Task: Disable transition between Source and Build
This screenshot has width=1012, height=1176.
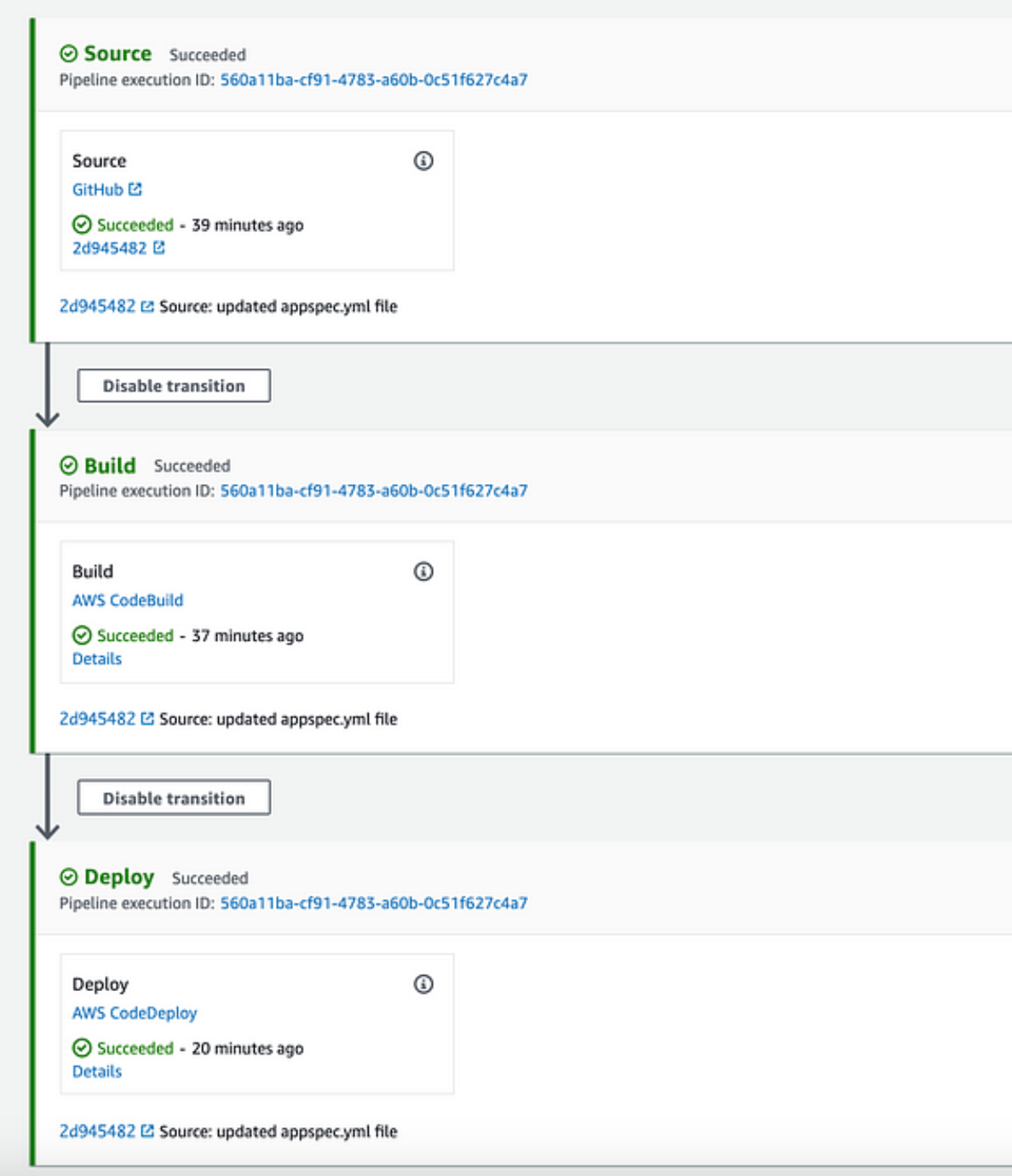Action: (x=174, y=385)
